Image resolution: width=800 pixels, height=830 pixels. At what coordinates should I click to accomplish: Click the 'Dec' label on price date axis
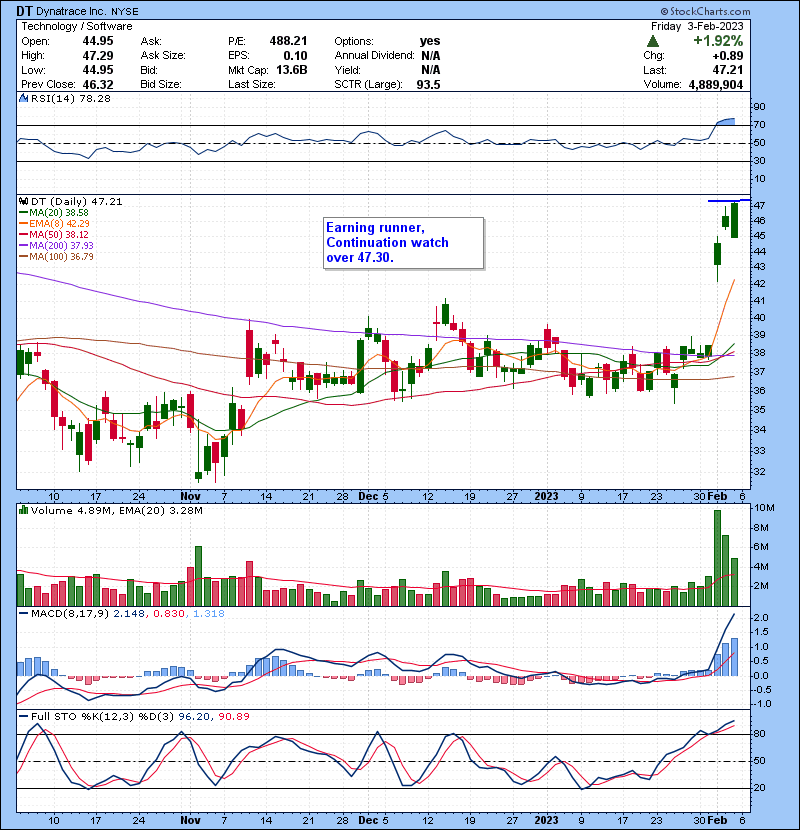coord(368,497)
